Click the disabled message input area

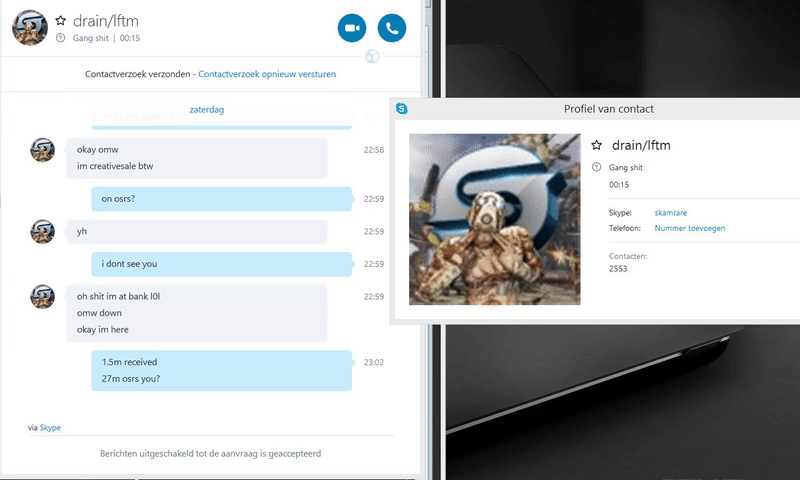pos(211,453)
